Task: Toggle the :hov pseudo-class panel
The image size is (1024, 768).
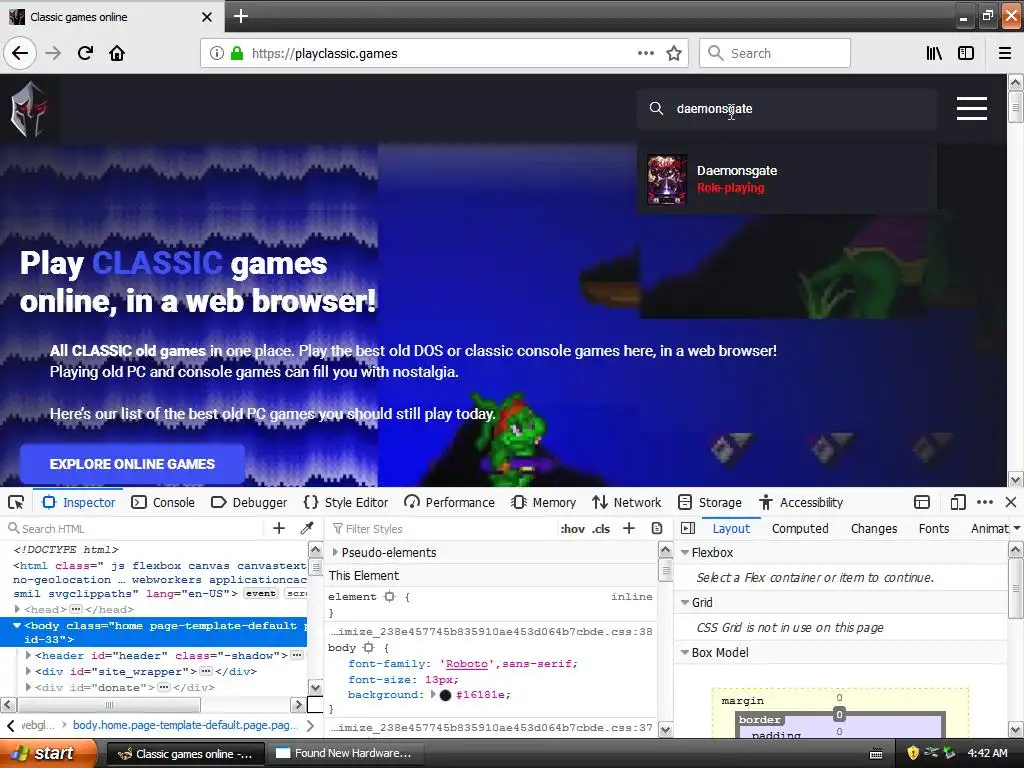Action: coord(572,529)
